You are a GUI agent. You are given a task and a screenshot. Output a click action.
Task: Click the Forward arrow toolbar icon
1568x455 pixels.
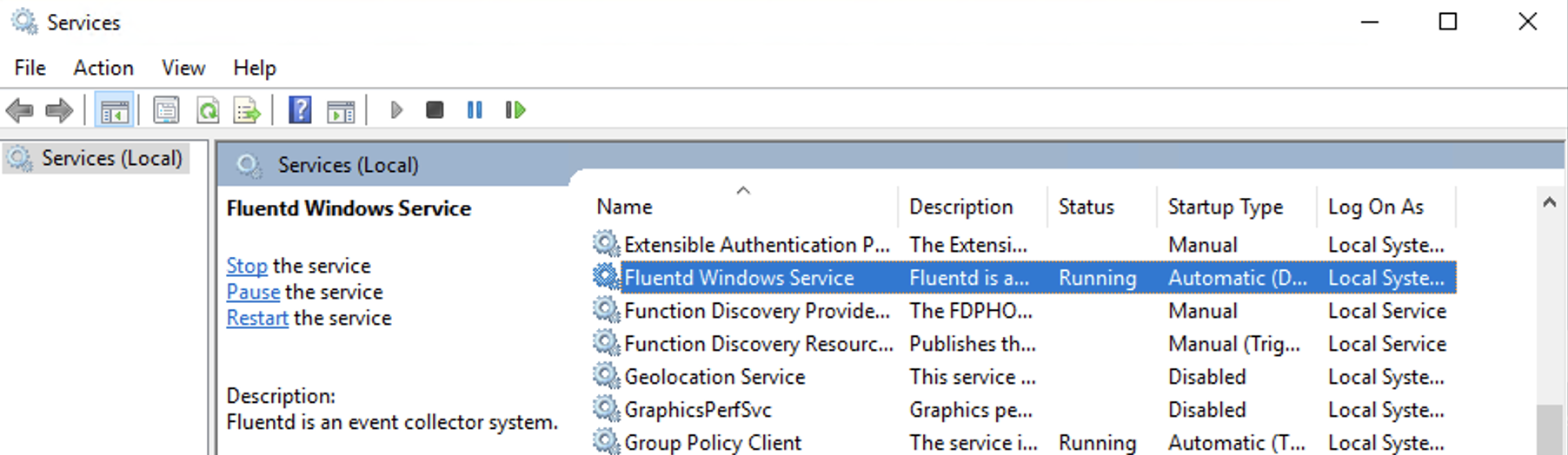click(x=58, y=110)
